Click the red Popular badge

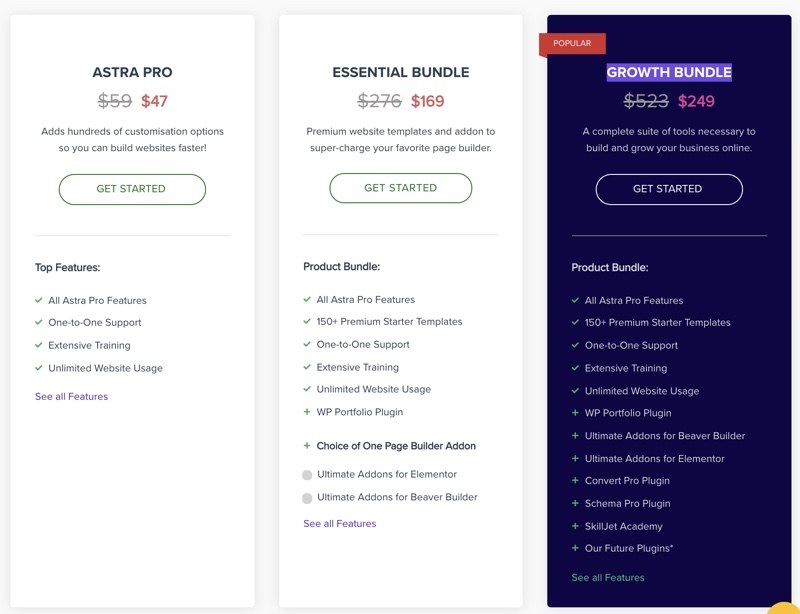(x=572, y=44)
